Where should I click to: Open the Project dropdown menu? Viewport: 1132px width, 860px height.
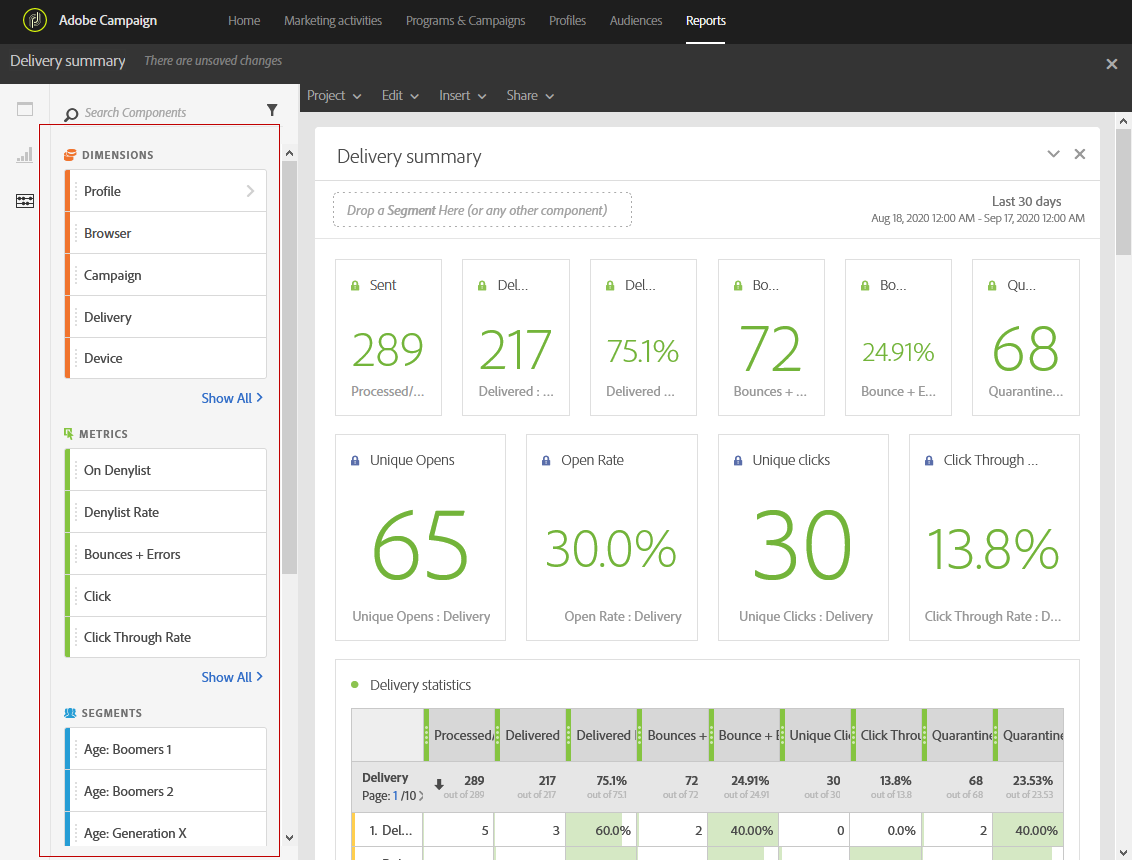(334, 96)
